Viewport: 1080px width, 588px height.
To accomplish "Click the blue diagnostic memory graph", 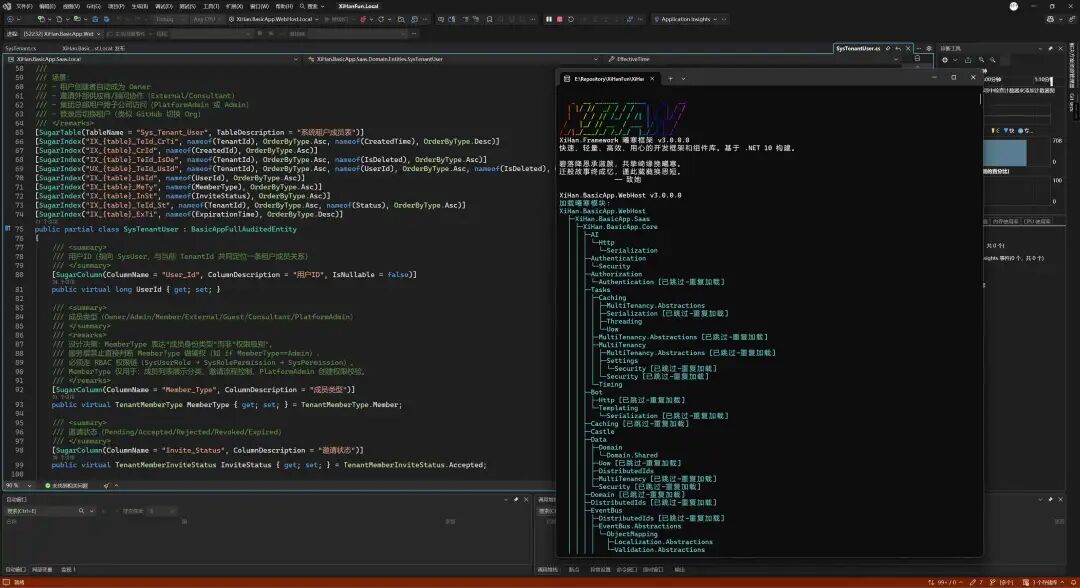I will pos(1005,152).
